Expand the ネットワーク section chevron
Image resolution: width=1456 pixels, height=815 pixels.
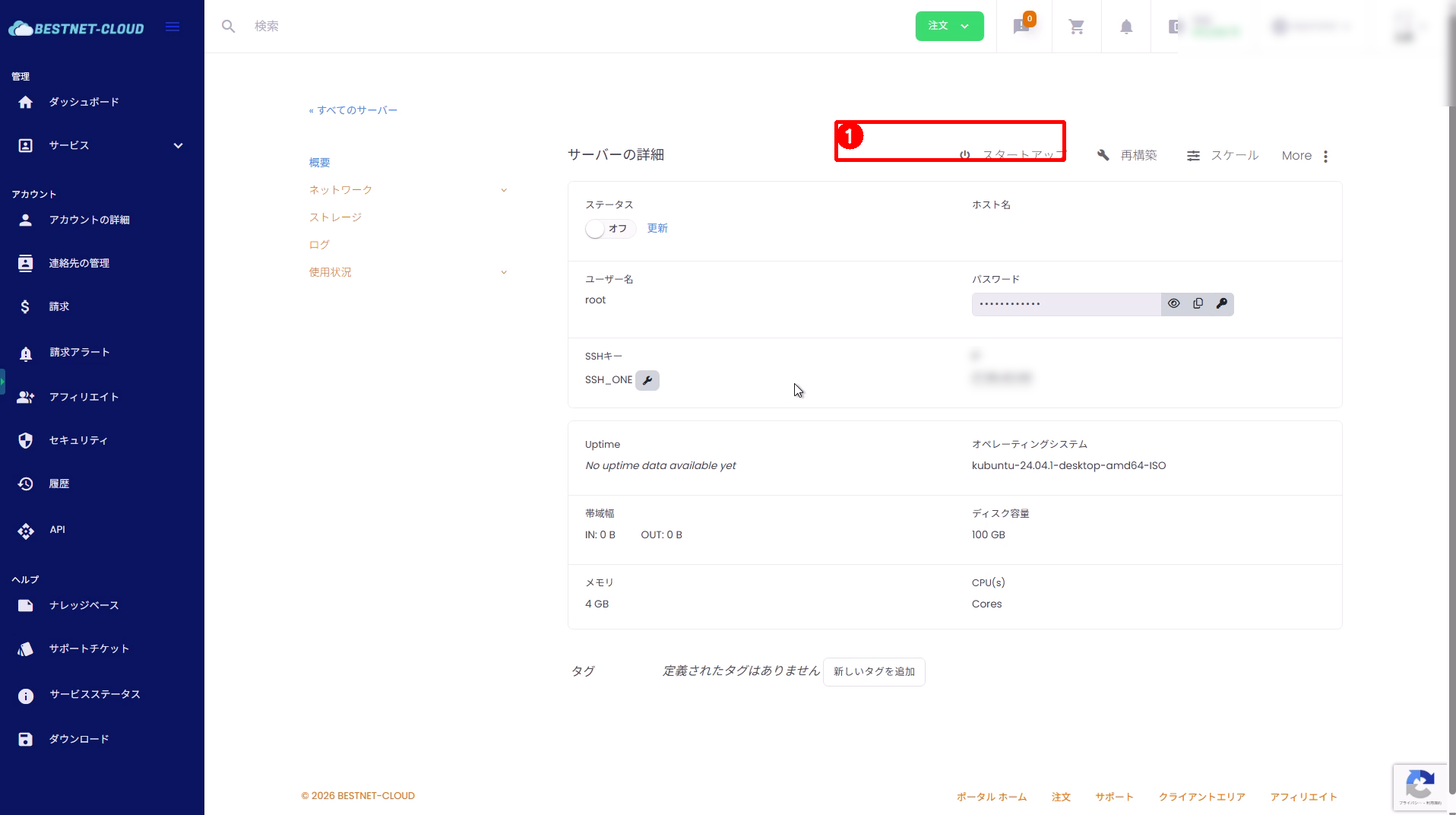[x=503, y=190]
